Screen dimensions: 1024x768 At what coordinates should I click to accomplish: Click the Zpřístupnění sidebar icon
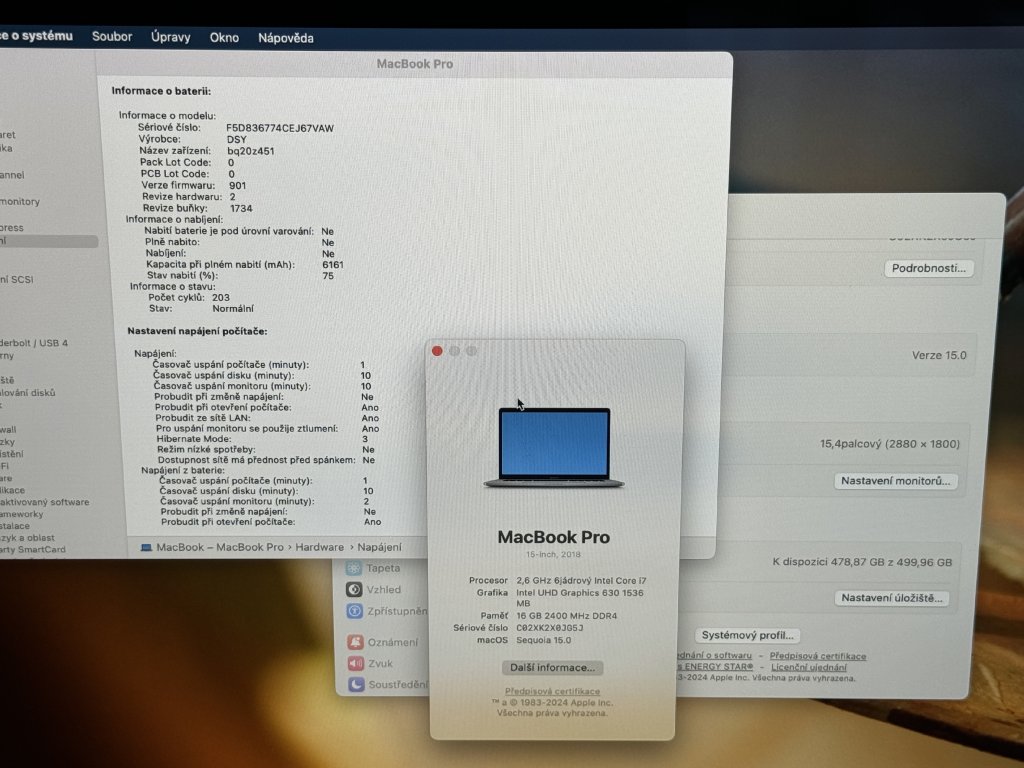[355, 611]
